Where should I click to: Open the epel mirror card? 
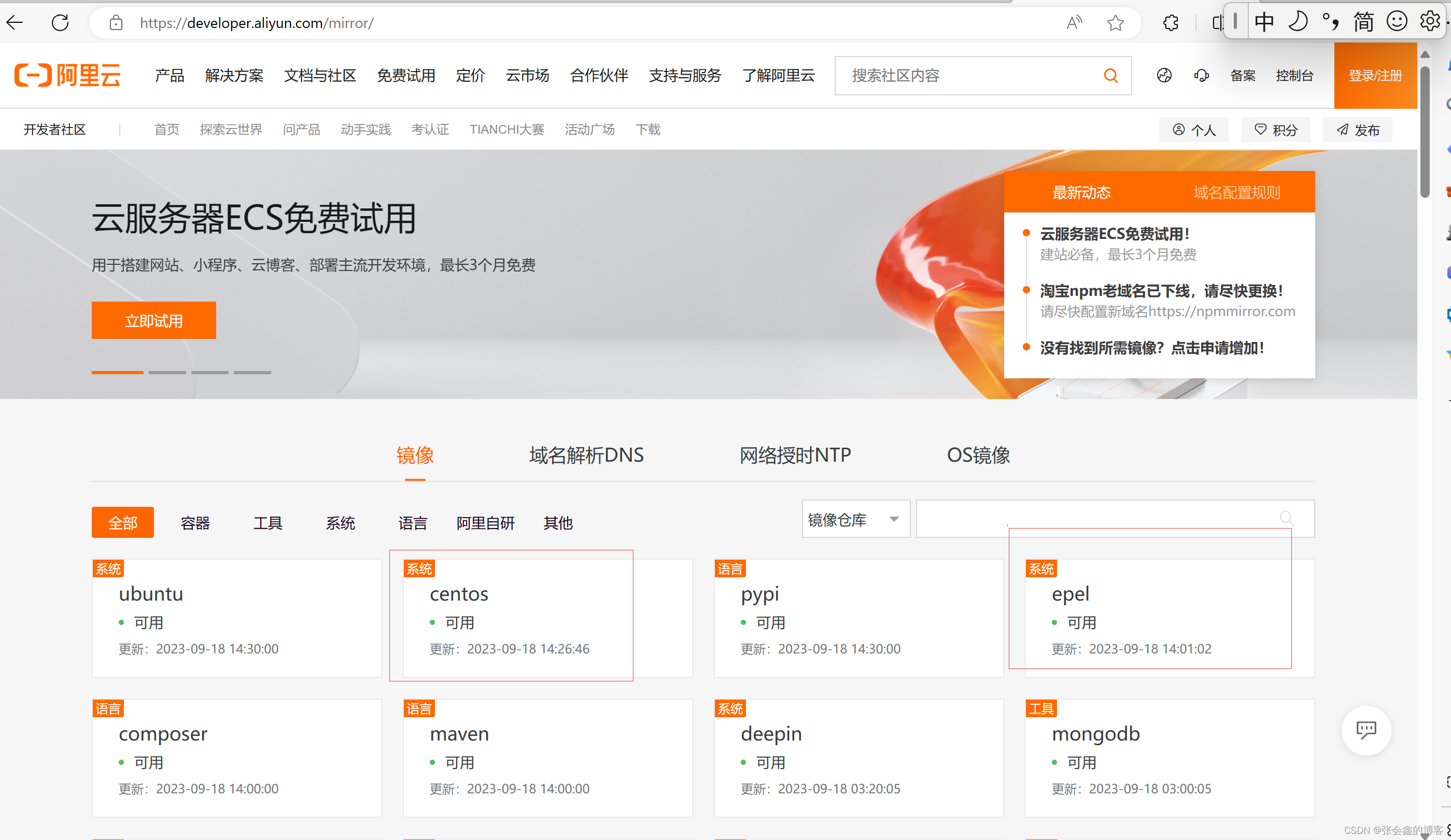point(1170,618)
